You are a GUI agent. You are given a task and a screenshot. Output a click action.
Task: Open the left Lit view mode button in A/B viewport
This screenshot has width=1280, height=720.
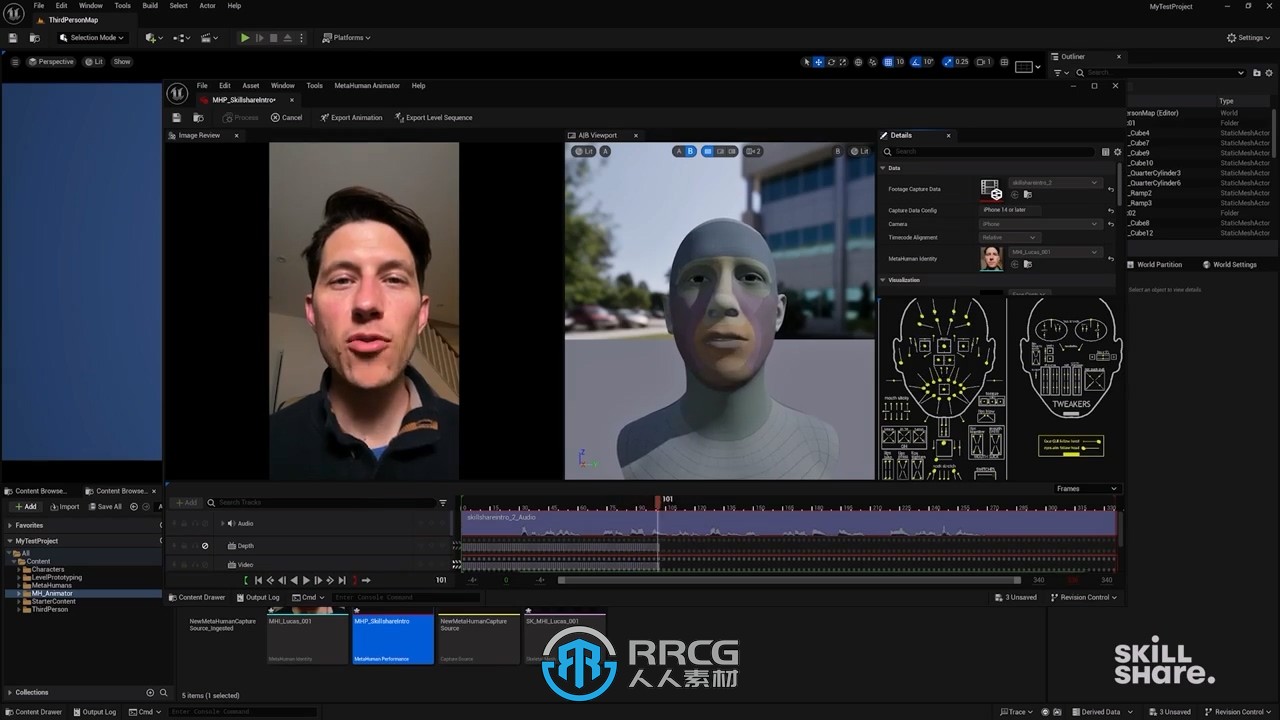[x=583, y=151]
